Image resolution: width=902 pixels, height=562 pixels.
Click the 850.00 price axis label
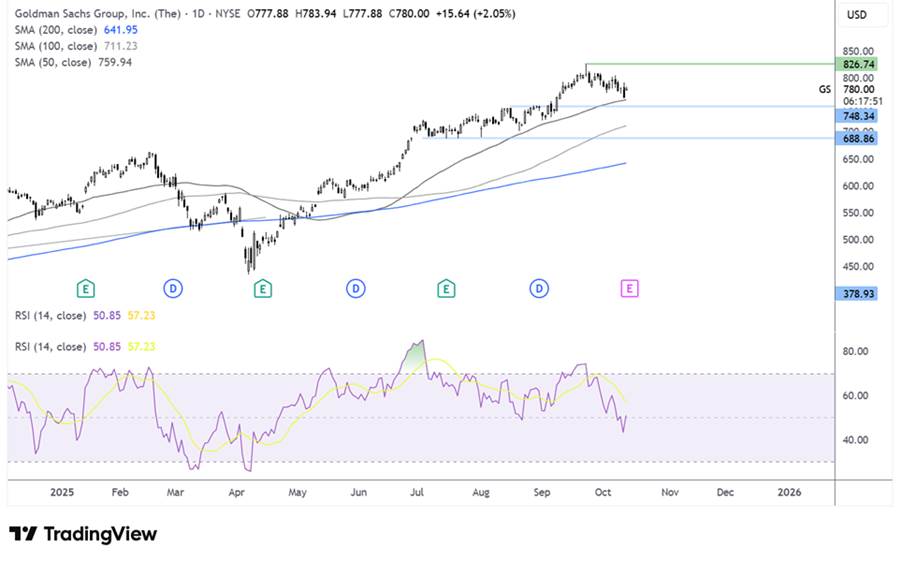click(x=858, y=51)
